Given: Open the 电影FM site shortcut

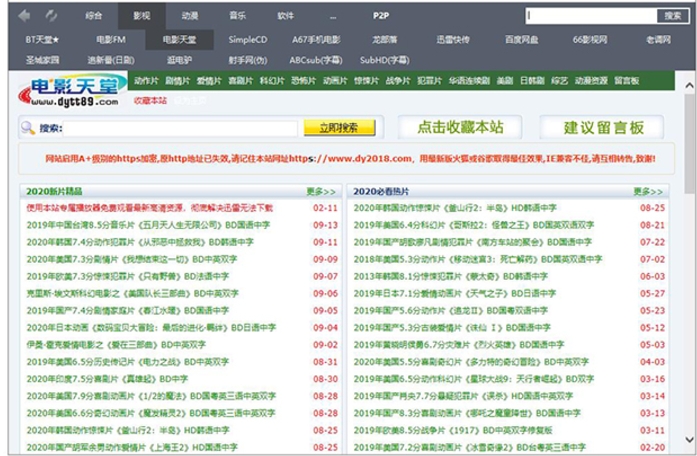Looking at the screenshot, I should [111, 40].
